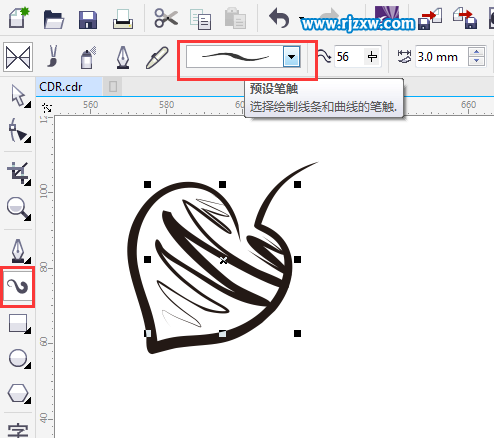Create a new document with New icon

coord(19,18)
